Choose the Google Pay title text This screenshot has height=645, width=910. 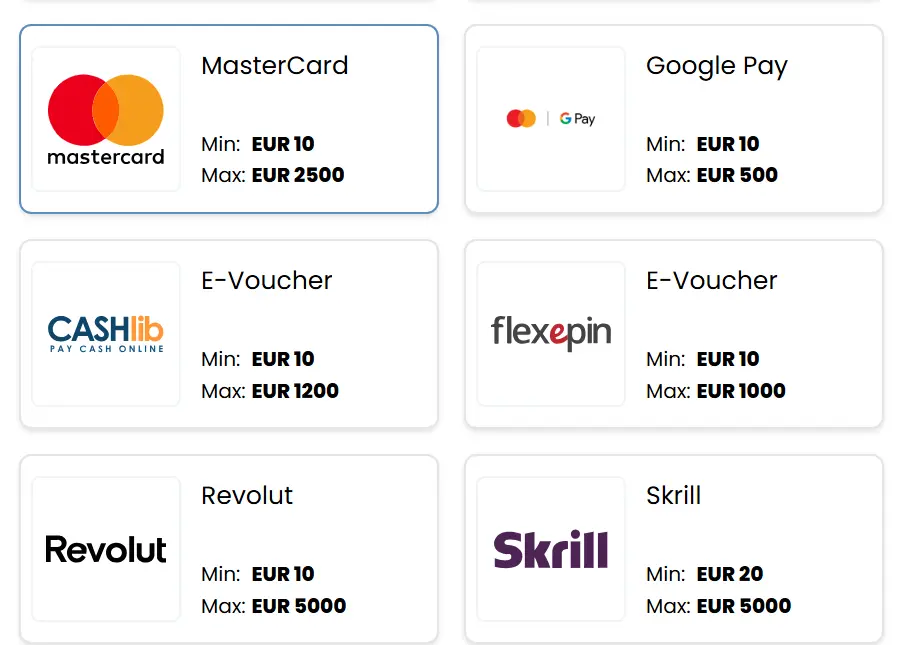click(x=717, y=66)
